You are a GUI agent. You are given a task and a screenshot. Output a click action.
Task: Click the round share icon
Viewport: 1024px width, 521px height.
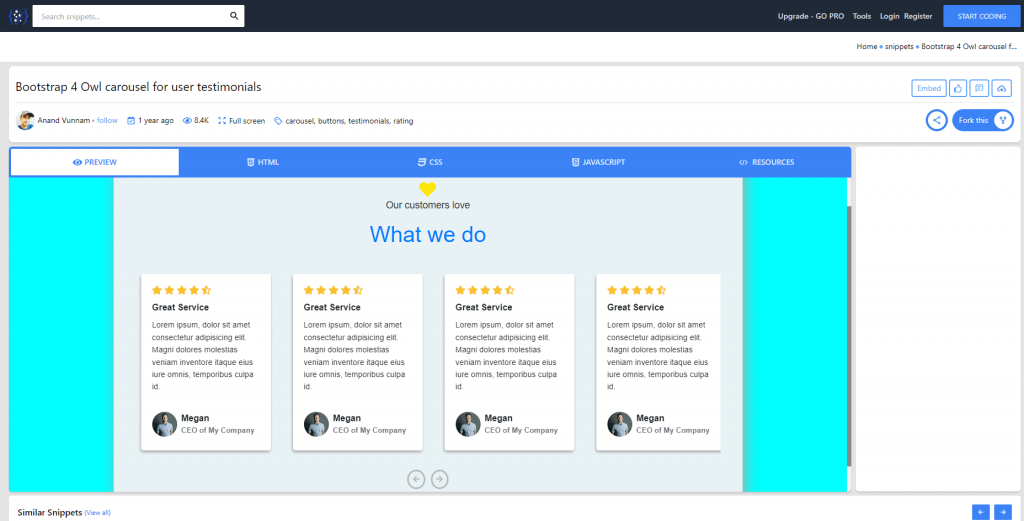coord(936,120)
